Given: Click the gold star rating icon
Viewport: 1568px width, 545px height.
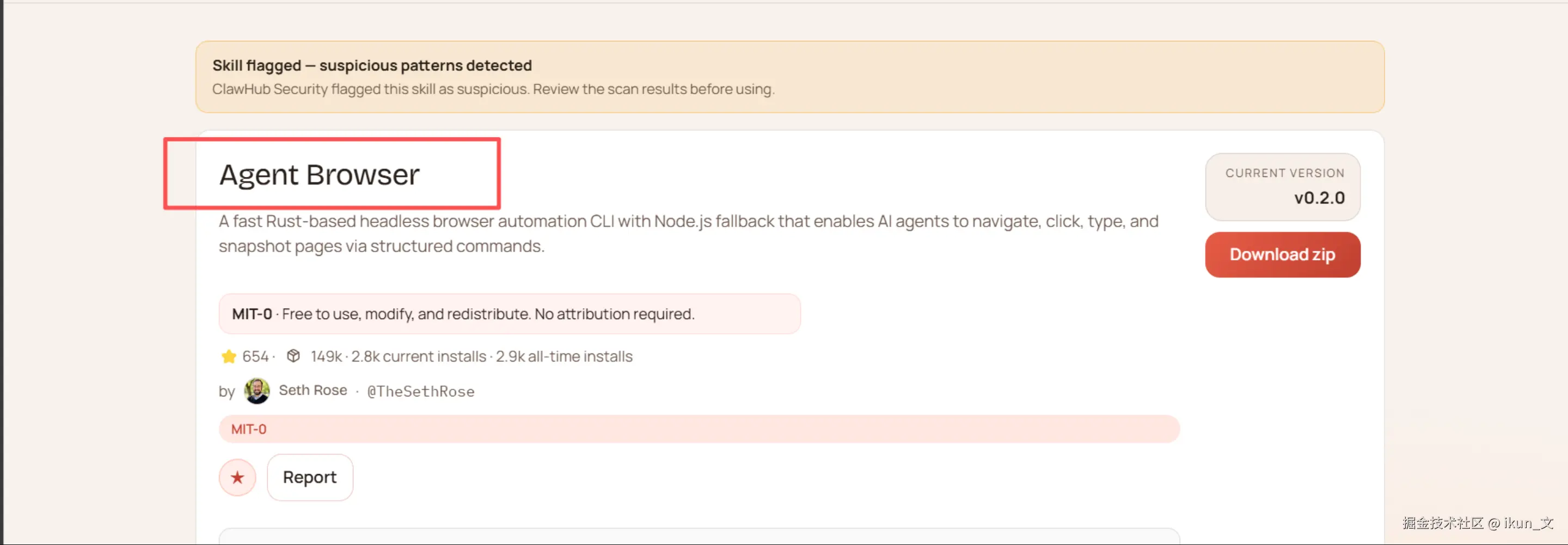Looking at the screenshot, I should (229, 356).
